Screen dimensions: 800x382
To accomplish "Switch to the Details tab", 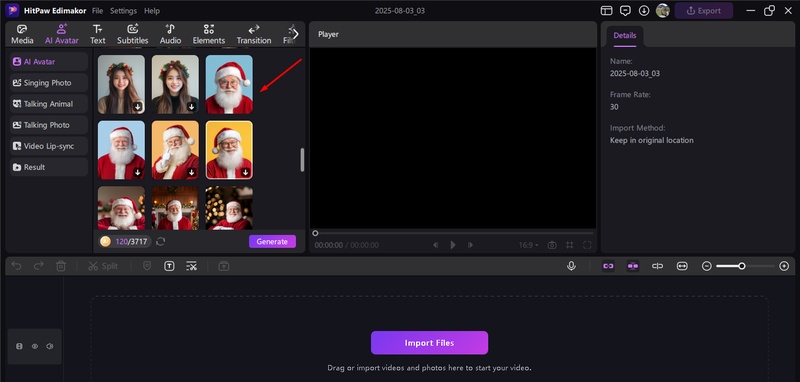I will [x=624, y=36].
